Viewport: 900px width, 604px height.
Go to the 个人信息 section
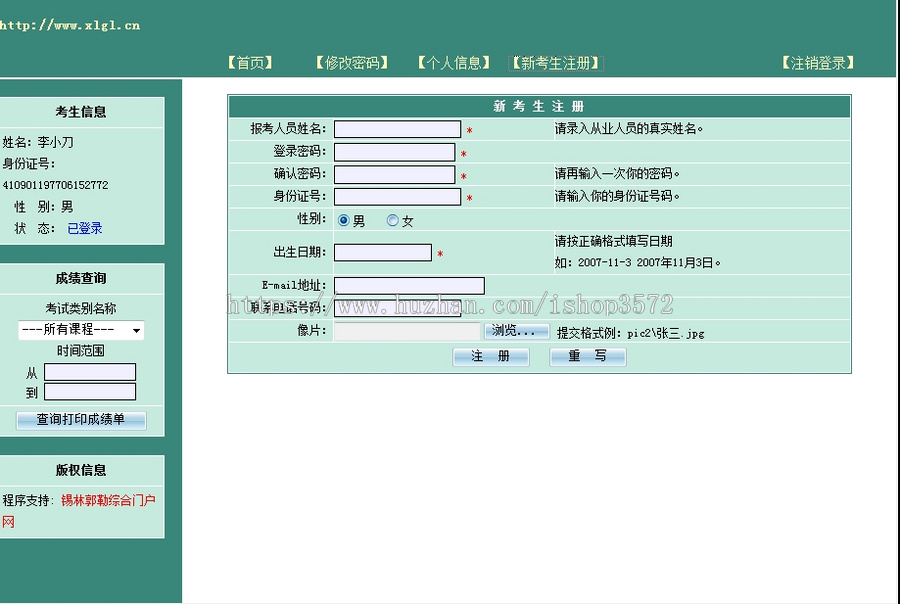452,62
